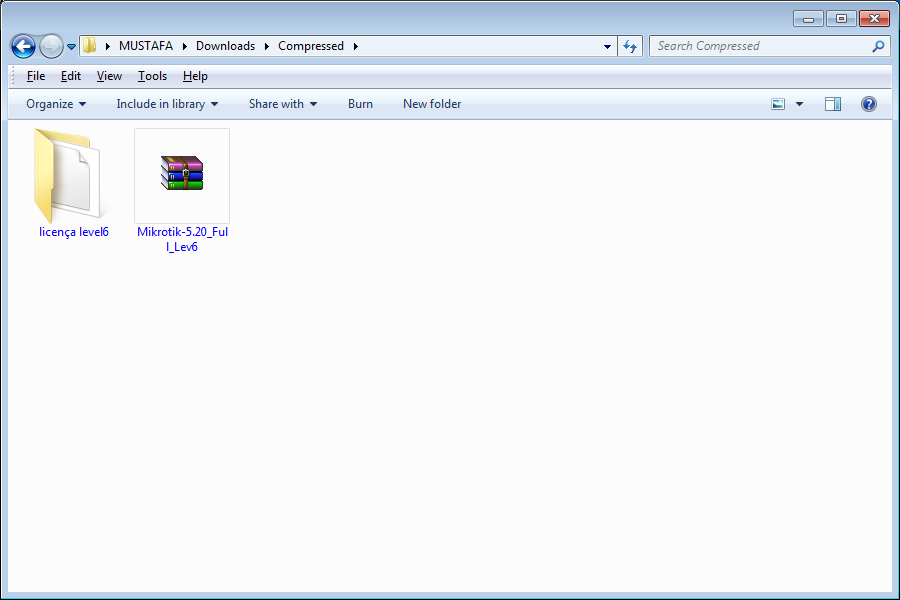Click the search magnifier icon
This screenshot has width=900, height=600.
[878, 47]
